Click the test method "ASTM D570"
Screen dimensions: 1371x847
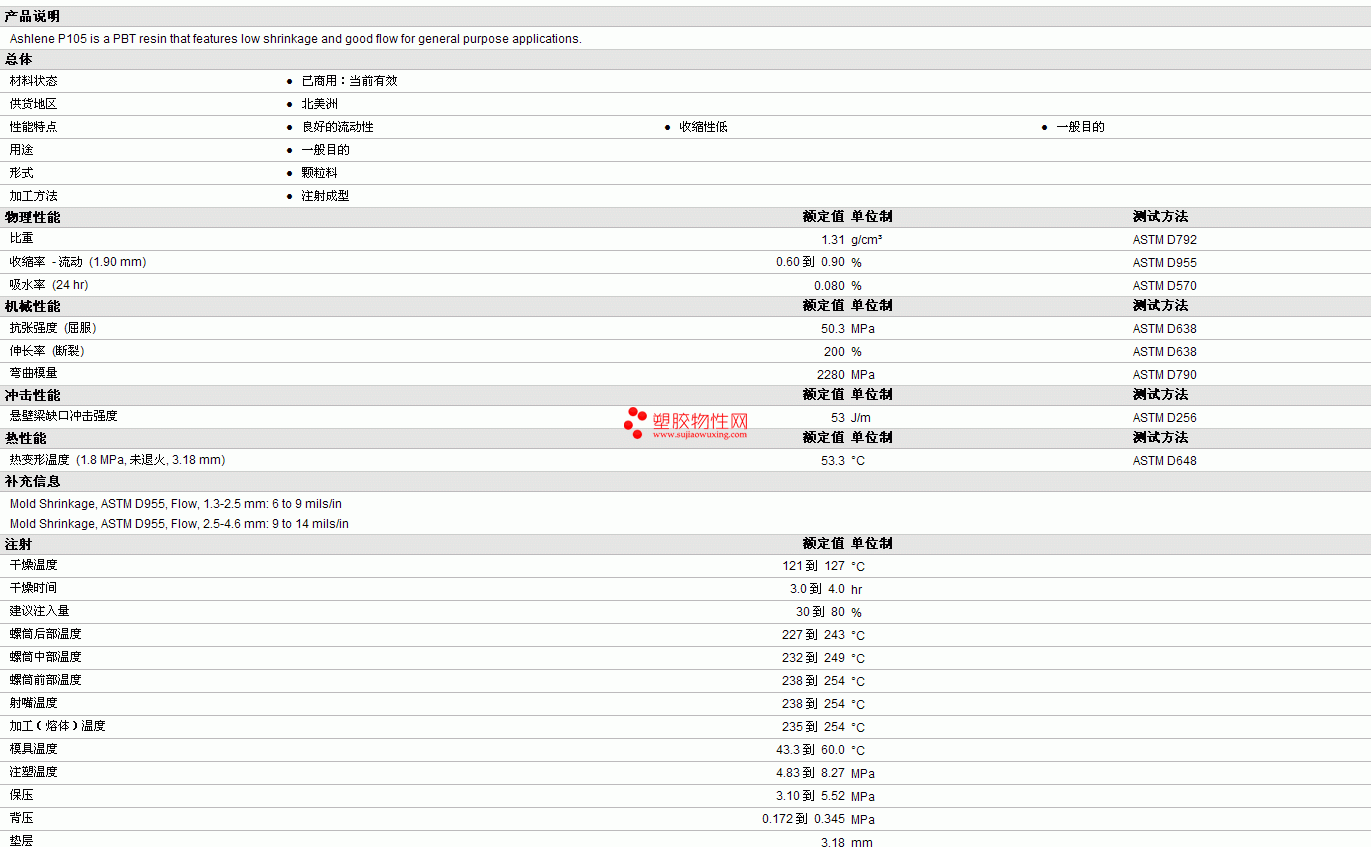tap(1164, 286)
